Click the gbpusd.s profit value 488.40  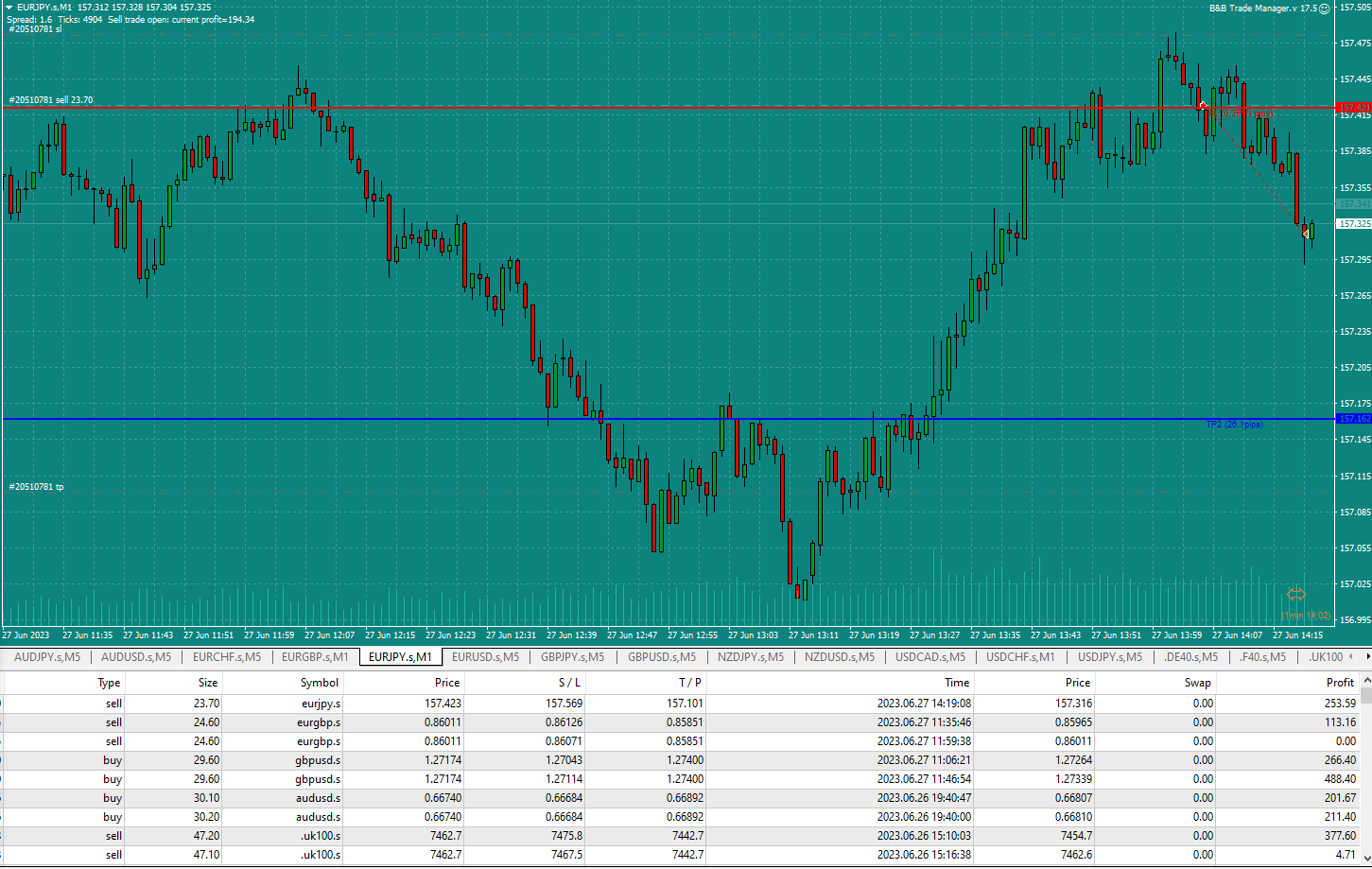pos(1341,779)
